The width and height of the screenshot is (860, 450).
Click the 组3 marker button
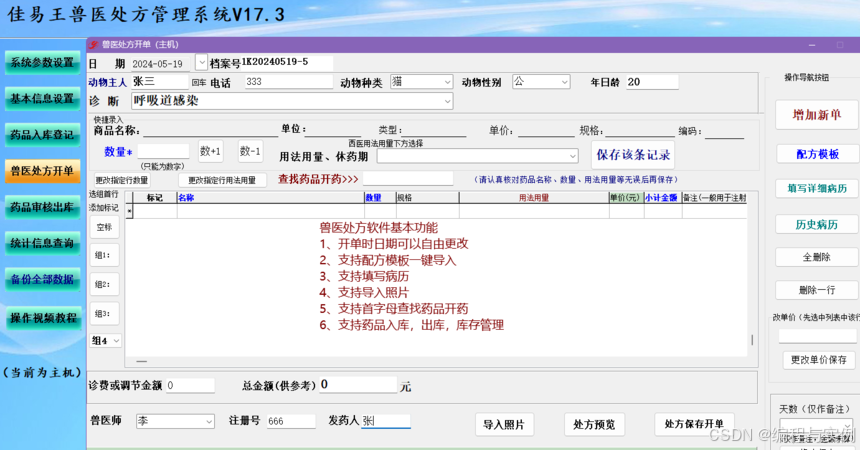tap(104, 313)
